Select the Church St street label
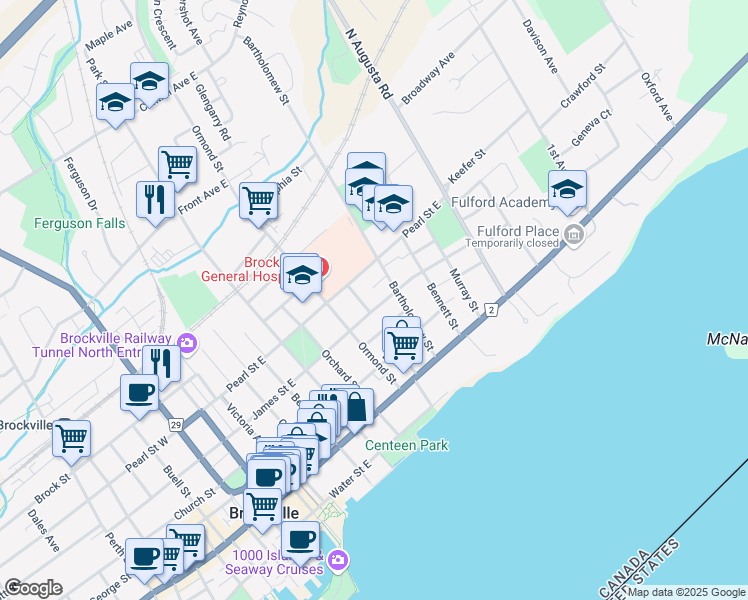This screenshot has width=748, height=600. pos(195,504)
